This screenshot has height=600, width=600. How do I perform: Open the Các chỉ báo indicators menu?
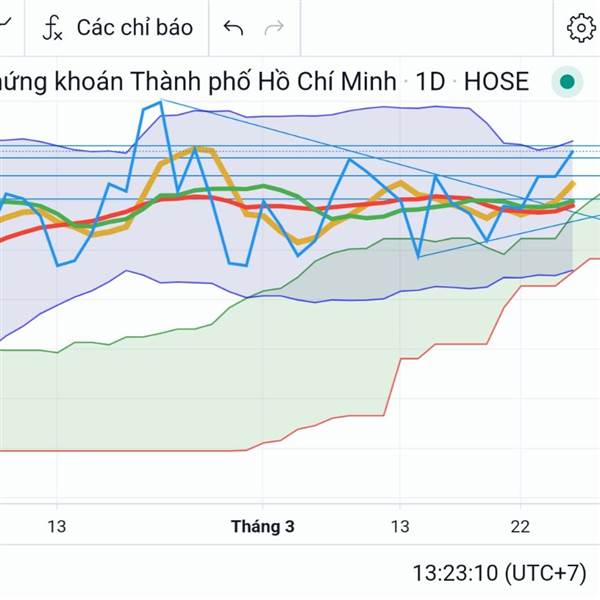point(134,28)
